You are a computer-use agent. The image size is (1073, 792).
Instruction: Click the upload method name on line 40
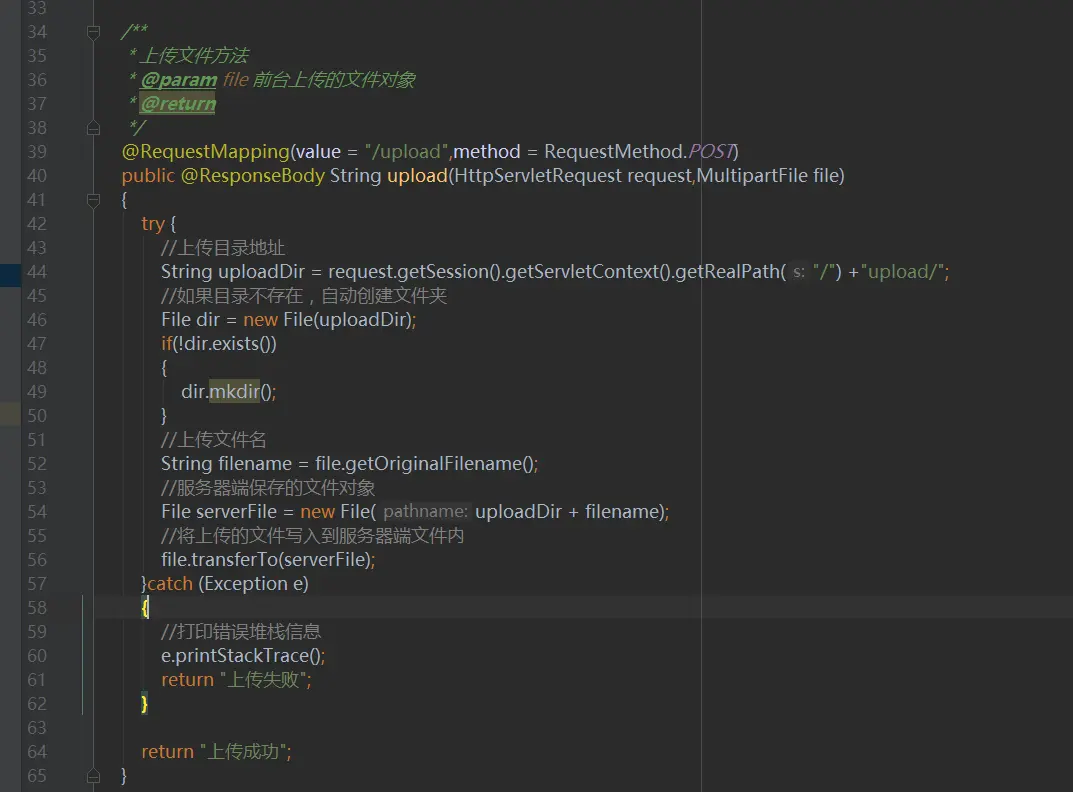click(x=417, y=176)
